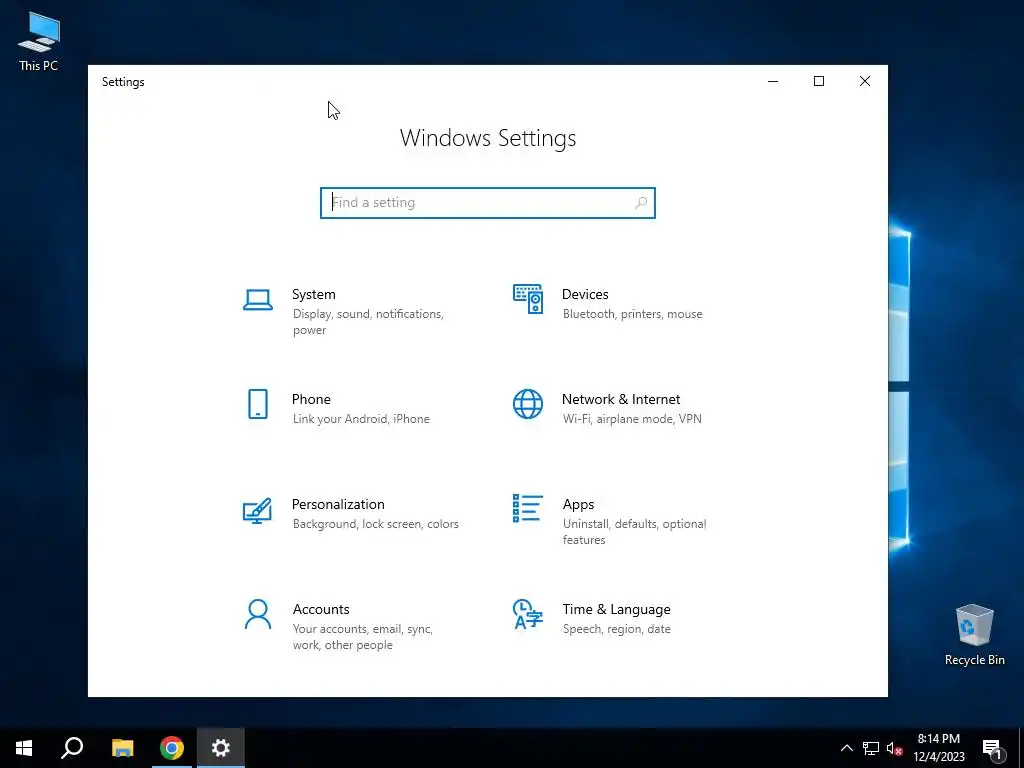The image size is (1024, 768).
Task: Click 'Link your Android, iPhone' text
Action: pyautogui.click(x=361, y=419)
